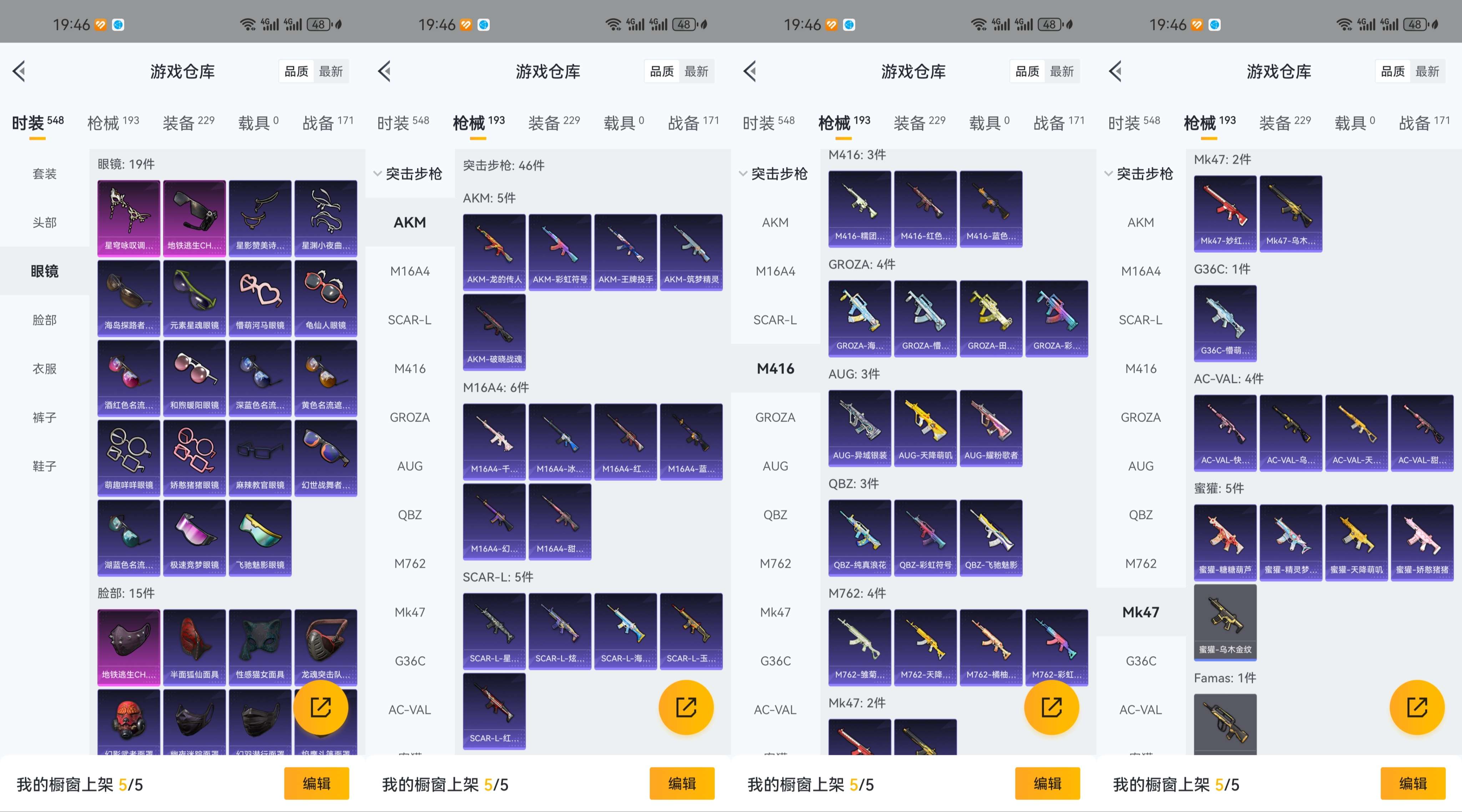The width and height of the screenshot is (1462, 812).
Task: Select M762 in second screenshot sidebar
Action: [x=410, y=564]
